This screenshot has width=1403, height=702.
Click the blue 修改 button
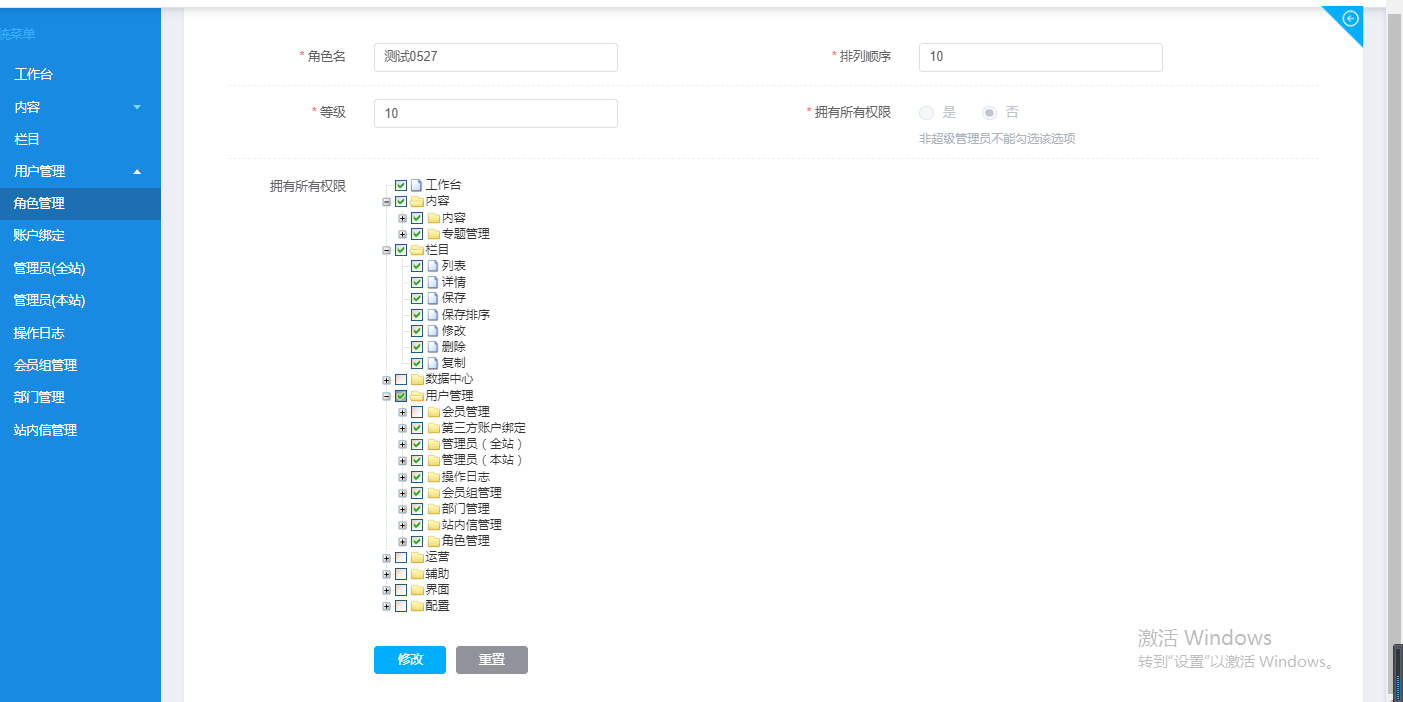point(410,660)
